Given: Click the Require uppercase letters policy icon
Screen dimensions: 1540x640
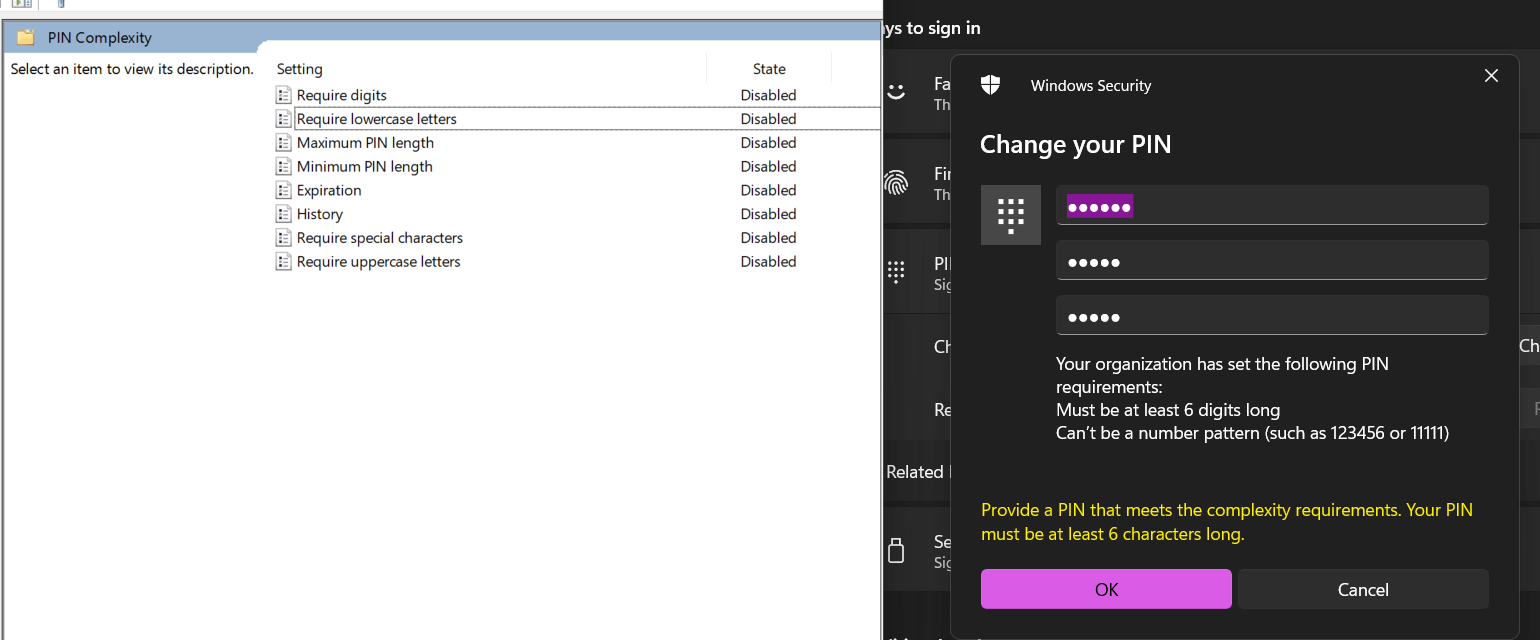Looking at the screenshot, I should point(284,262).
